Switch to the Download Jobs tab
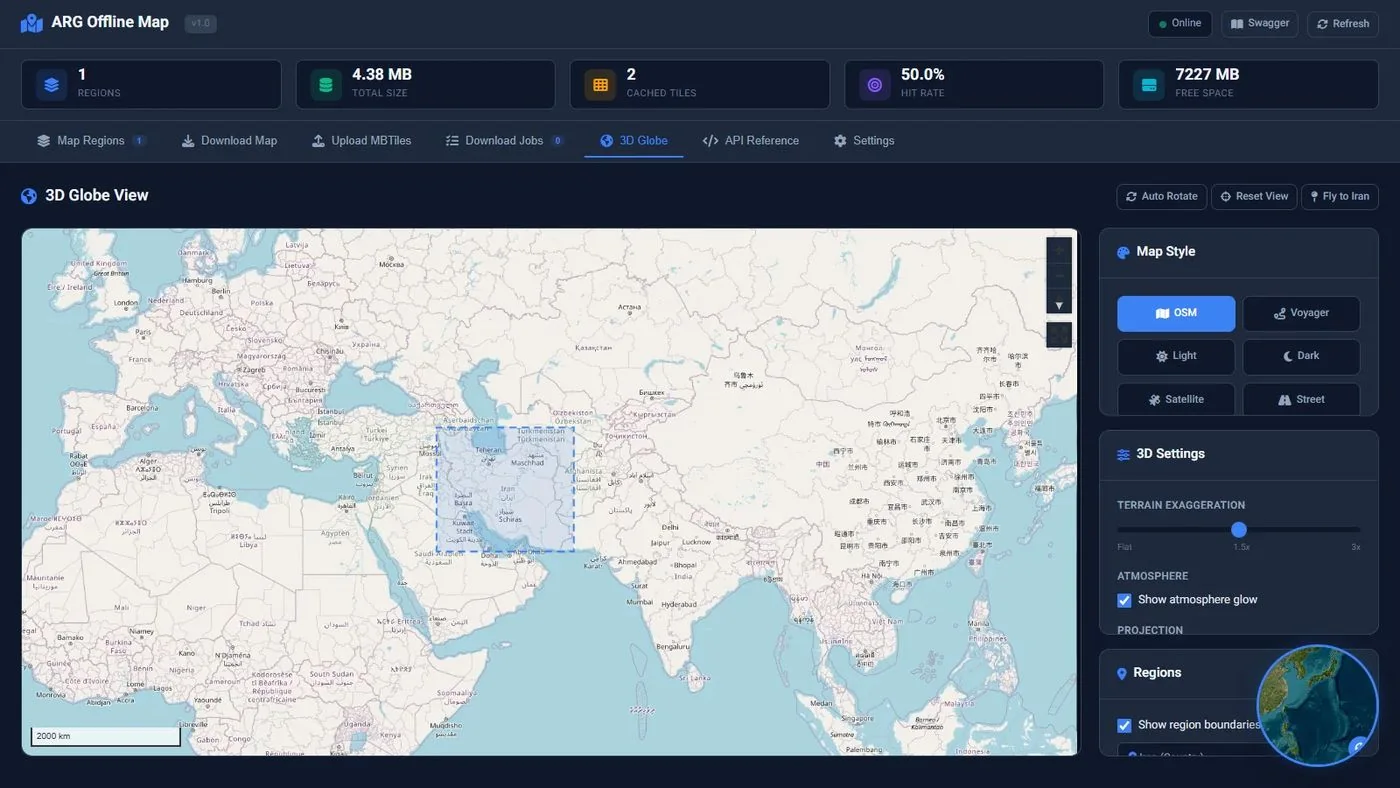The image size is (1400, 788). 505,141
